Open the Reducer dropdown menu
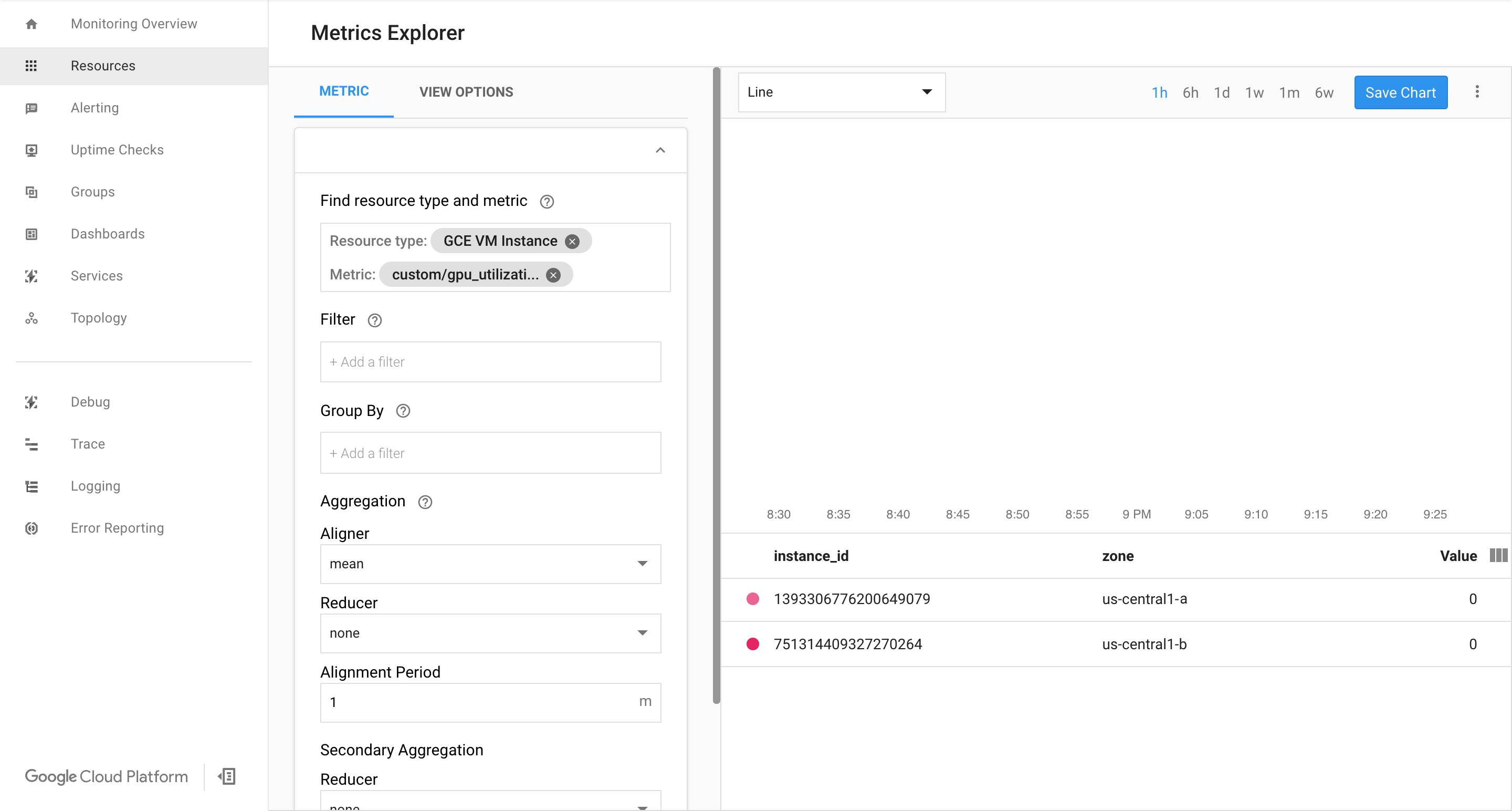The width and height of the screenshot is (1512, 811). [x=490, y=633]
